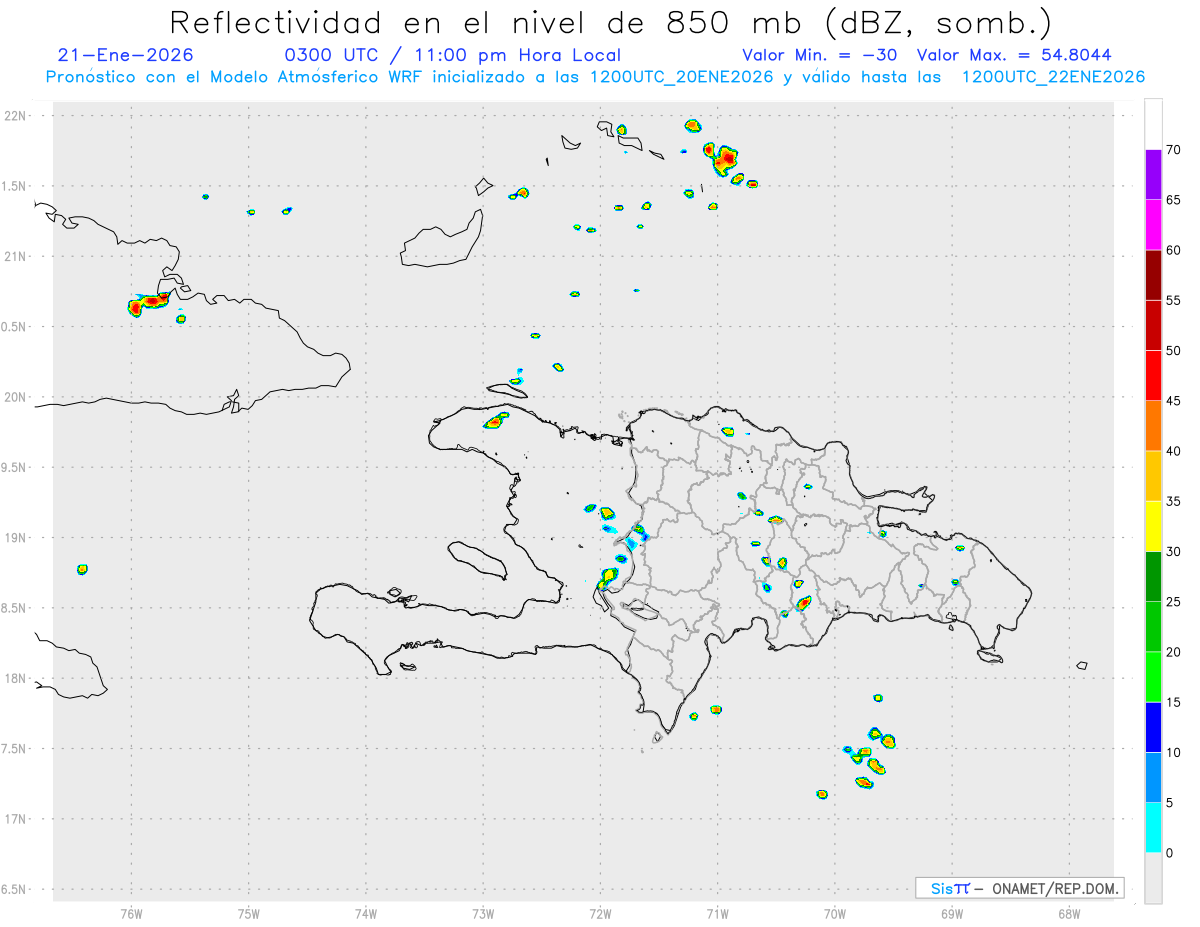Select the 'Valor Min. = -30' readout
The height and width of the screenshot is (927, 1200).
(822, 55)
